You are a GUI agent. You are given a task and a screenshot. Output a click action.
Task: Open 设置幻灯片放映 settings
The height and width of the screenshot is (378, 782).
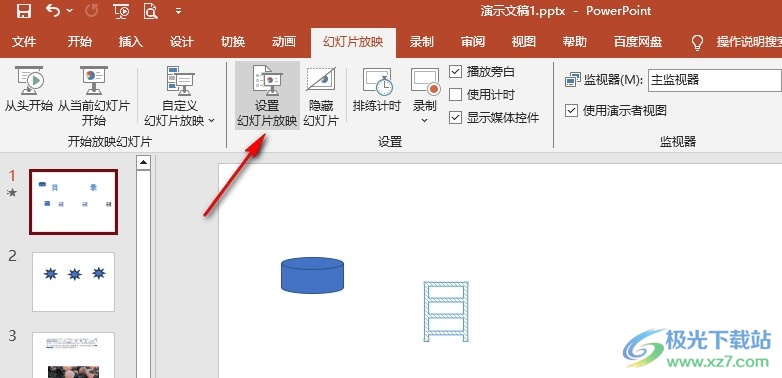pyautogui.click(x=267, y=96)
